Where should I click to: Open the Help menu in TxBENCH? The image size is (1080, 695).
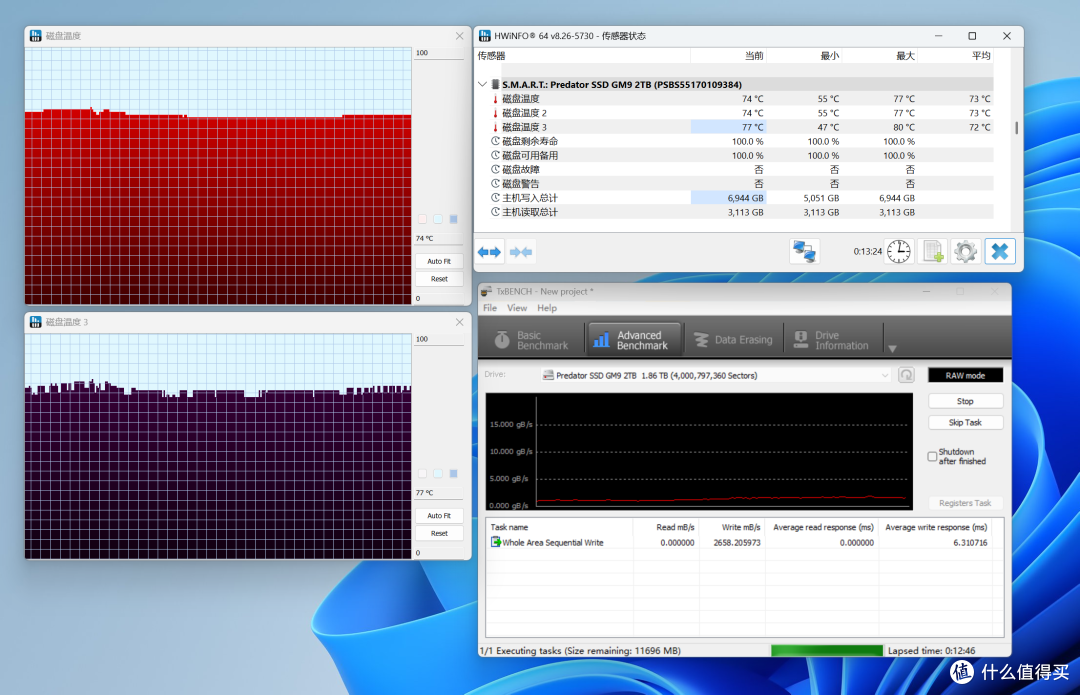(547, 308)
